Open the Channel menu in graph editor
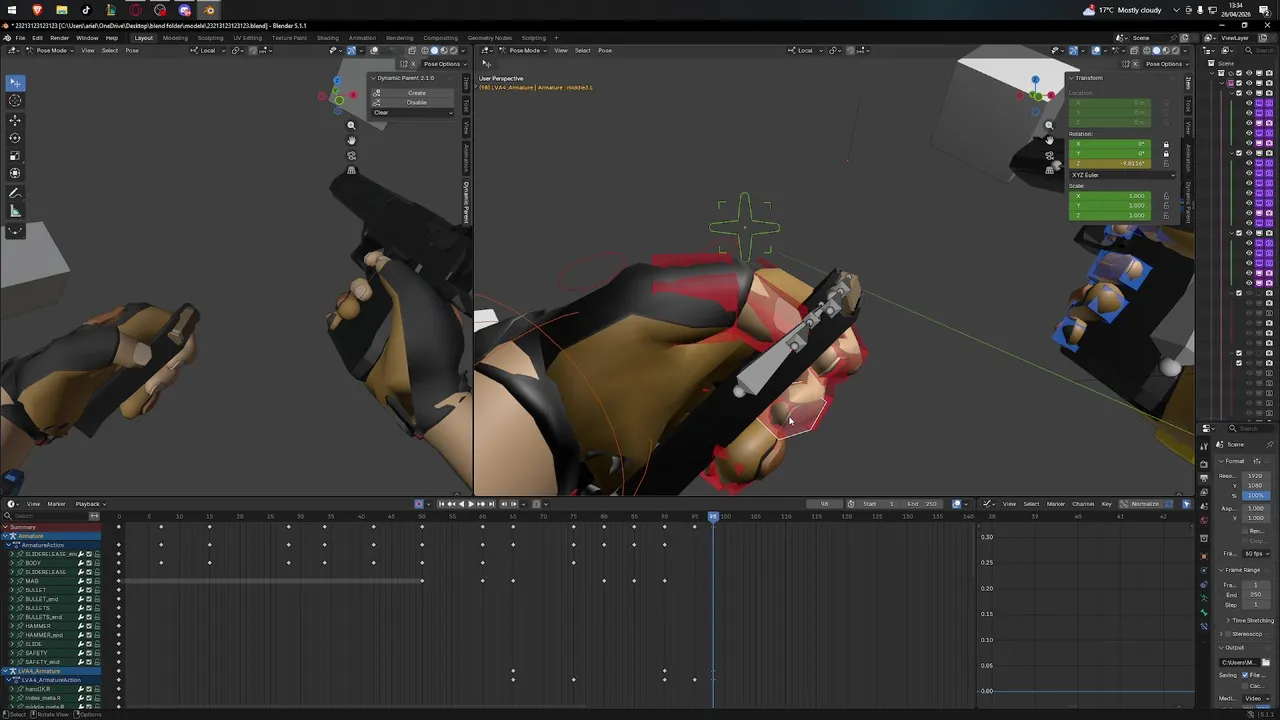Screen dimensions: 1280x720 [1083, 504]
